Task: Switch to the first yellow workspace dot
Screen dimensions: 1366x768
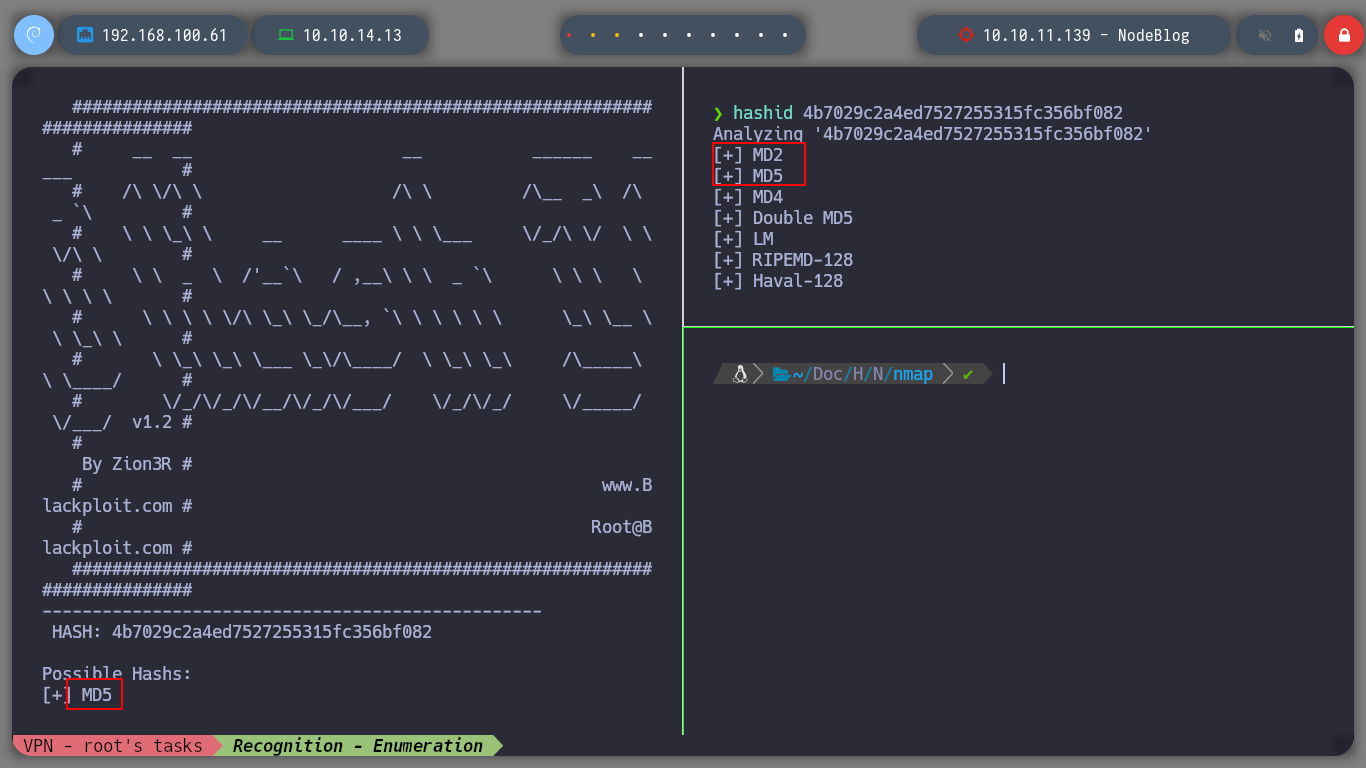Action: click(x=593, y=35)
